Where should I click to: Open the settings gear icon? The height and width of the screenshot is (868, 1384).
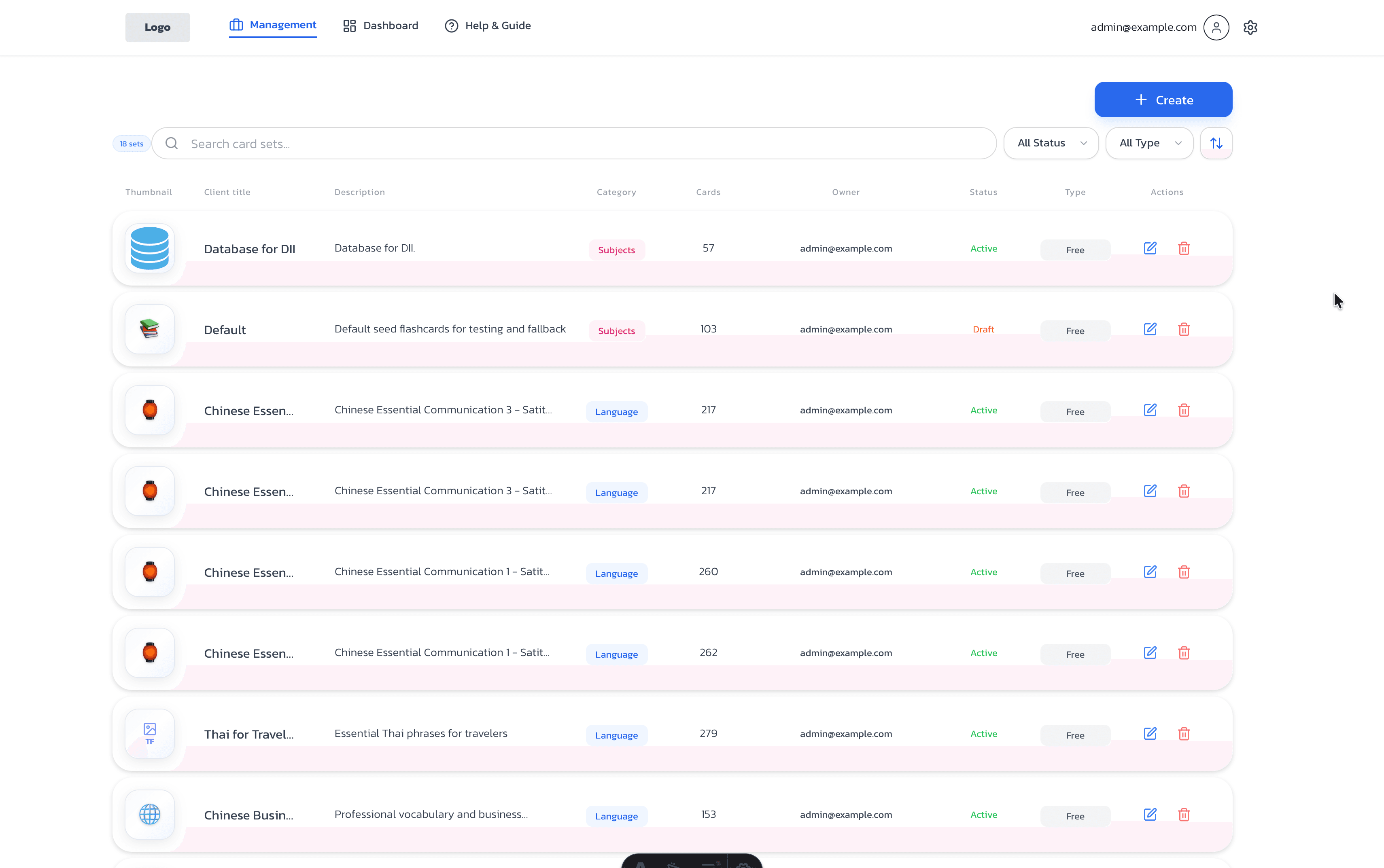(1250, 27)
